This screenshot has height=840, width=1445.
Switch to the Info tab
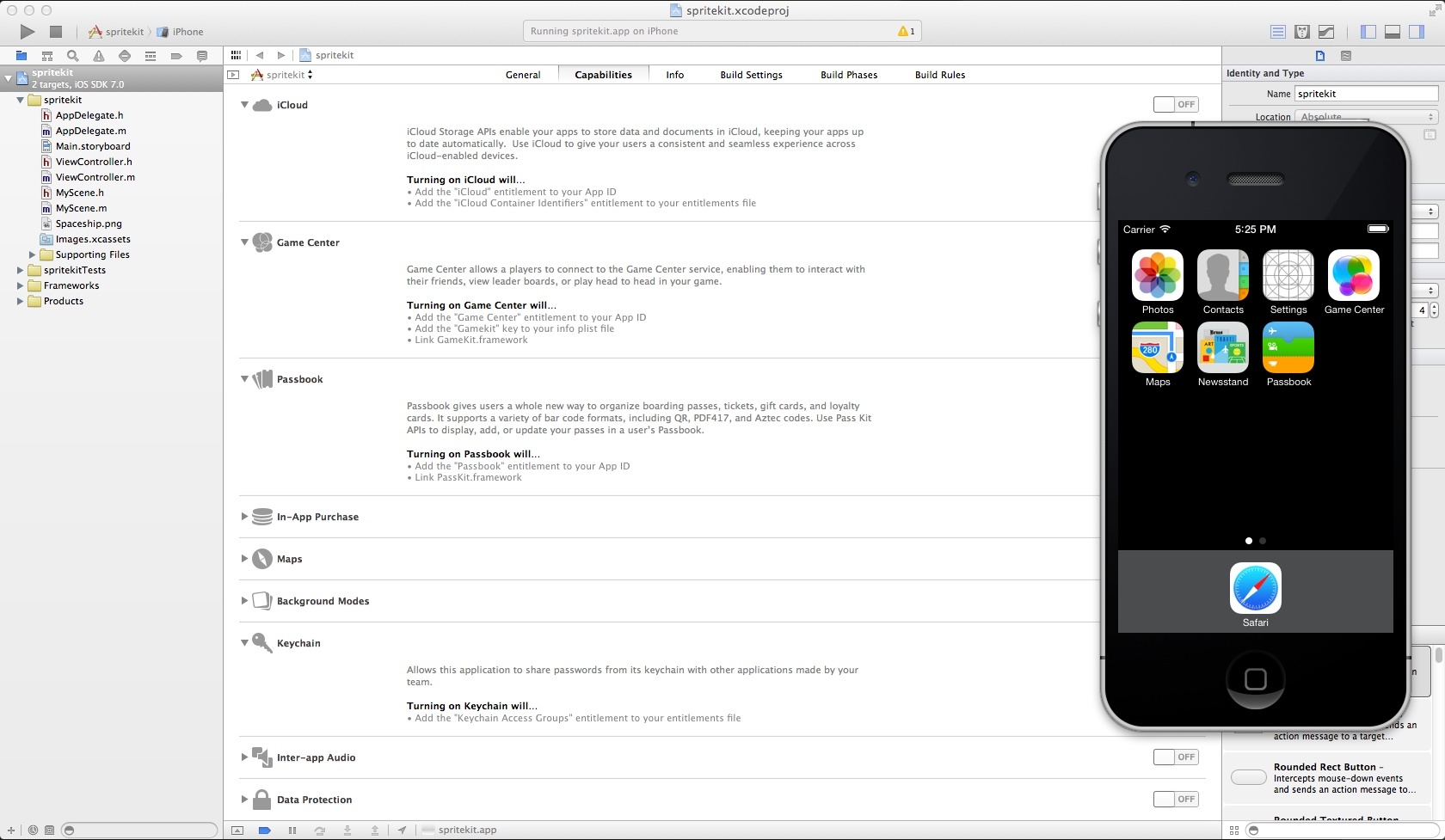click(675, 75)
